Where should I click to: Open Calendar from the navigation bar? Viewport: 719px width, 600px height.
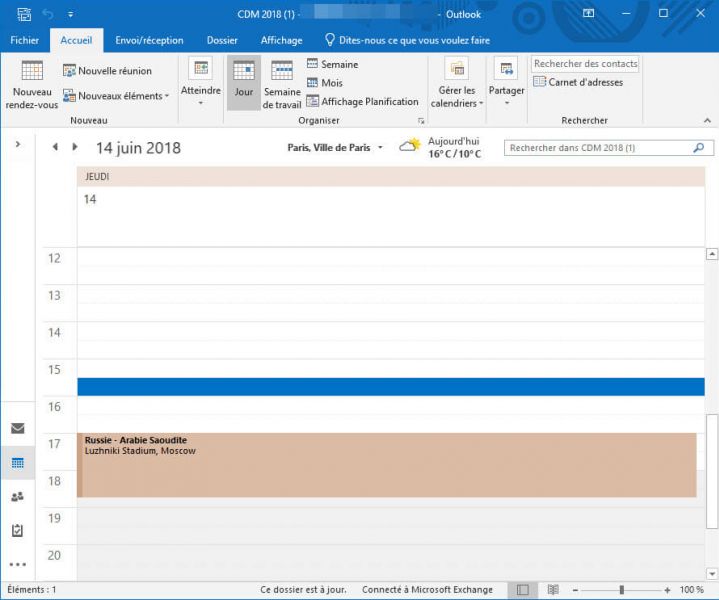click(18, 463)
